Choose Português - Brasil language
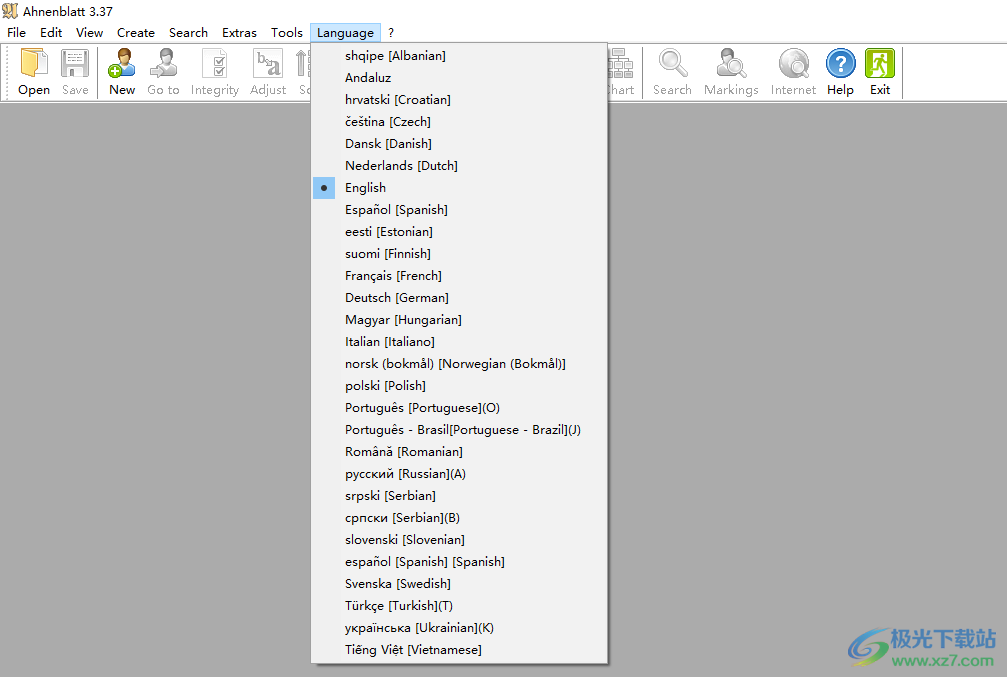Viewport: 1007px width, 677px height. tap(459, 430)
